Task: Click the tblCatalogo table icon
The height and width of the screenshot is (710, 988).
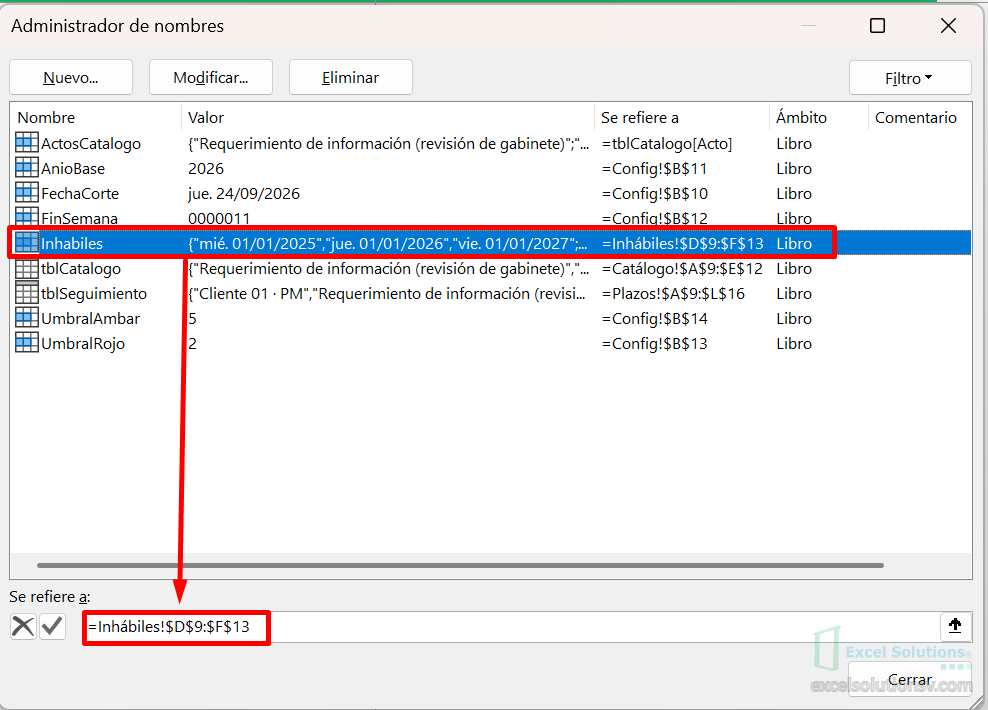Action: 26,268
